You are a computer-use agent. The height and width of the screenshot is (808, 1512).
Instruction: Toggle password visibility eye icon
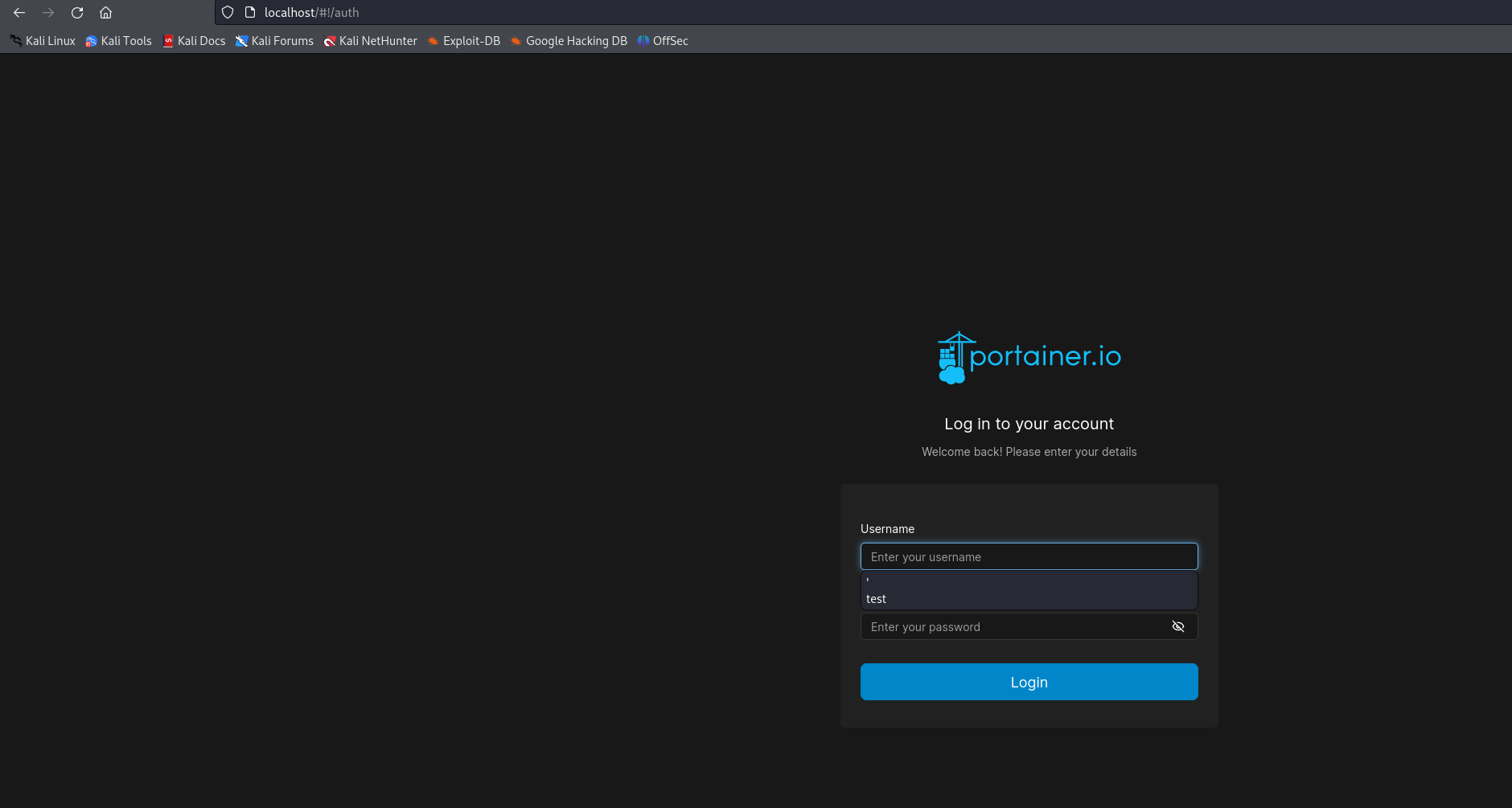tap(1178, 626)
